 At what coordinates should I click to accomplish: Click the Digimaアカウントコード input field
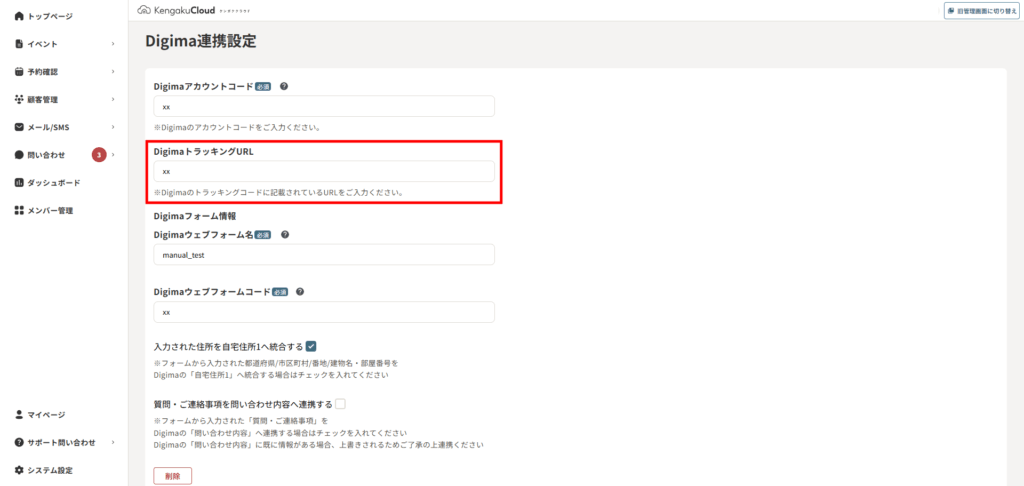click(x=324, y=106)
